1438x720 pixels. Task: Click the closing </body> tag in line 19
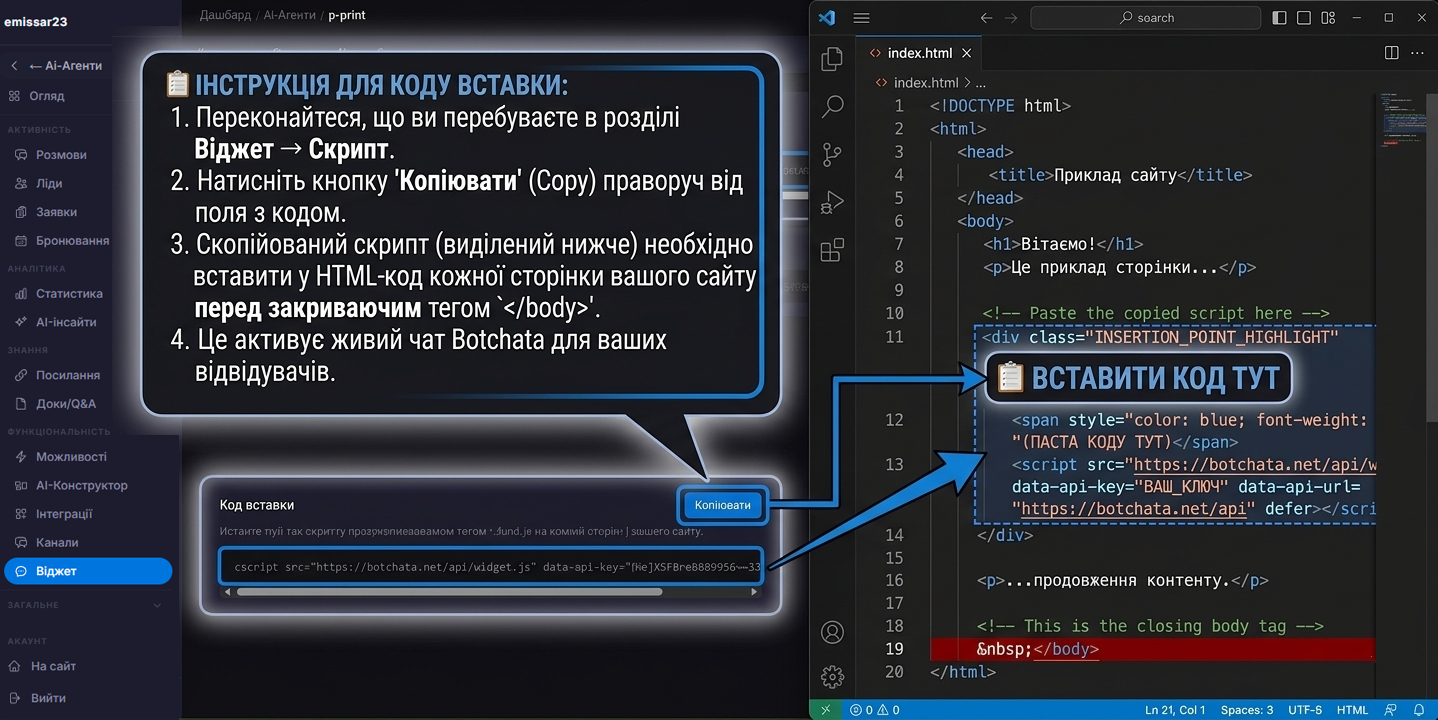coord(1066,649)
